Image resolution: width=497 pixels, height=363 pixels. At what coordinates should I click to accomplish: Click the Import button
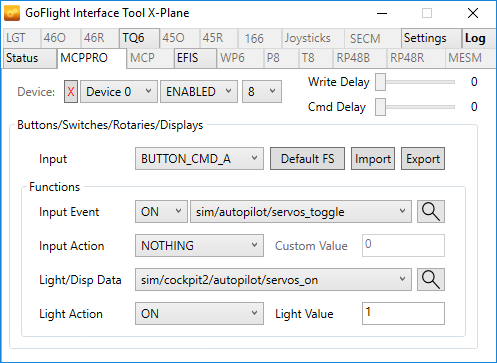[x=373, y=159]
